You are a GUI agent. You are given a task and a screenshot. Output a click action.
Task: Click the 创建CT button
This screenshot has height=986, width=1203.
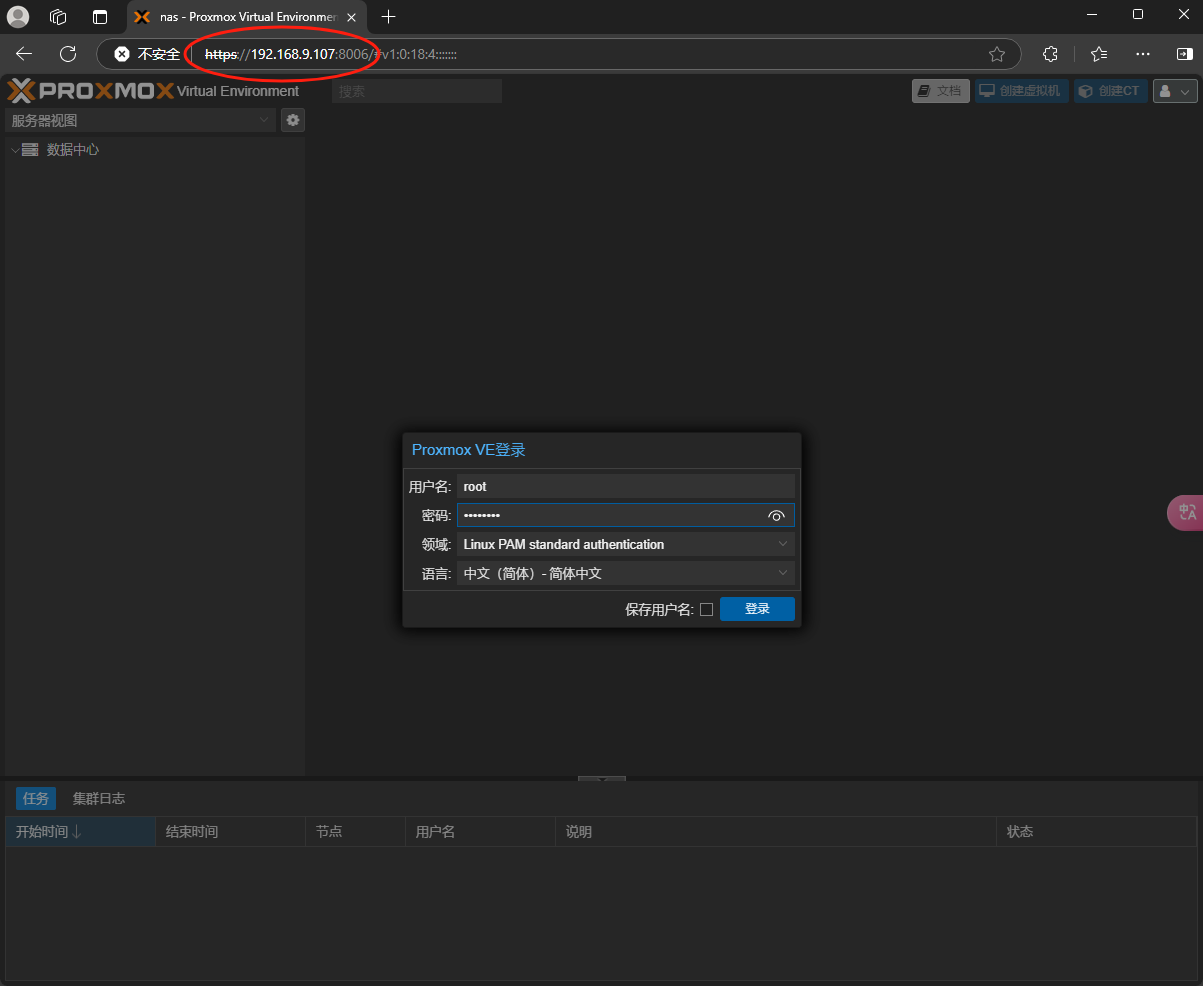tap(1110, 91)
